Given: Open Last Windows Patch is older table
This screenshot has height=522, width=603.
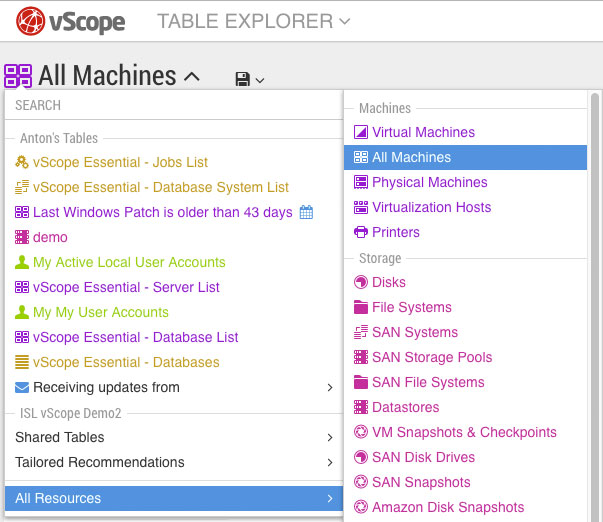Looking at the screenshot, I should tap(163, 212).
